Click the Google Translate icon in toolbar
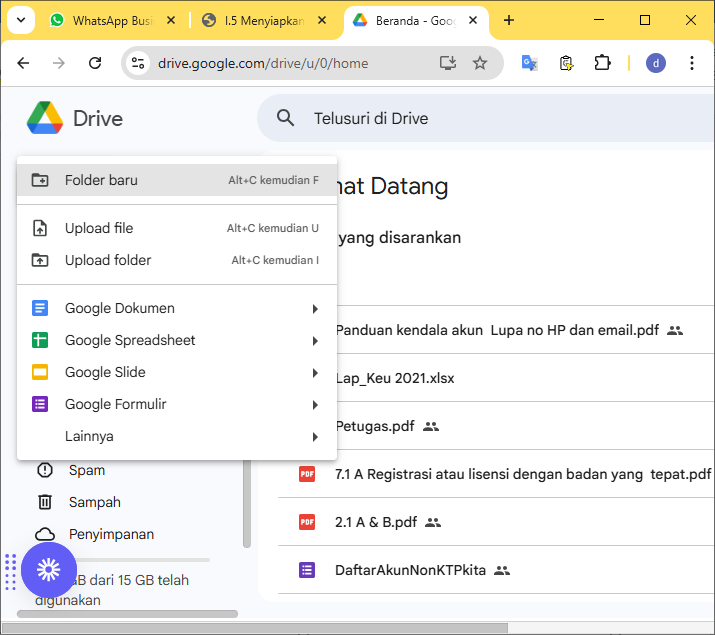 (x=530, y=63)
